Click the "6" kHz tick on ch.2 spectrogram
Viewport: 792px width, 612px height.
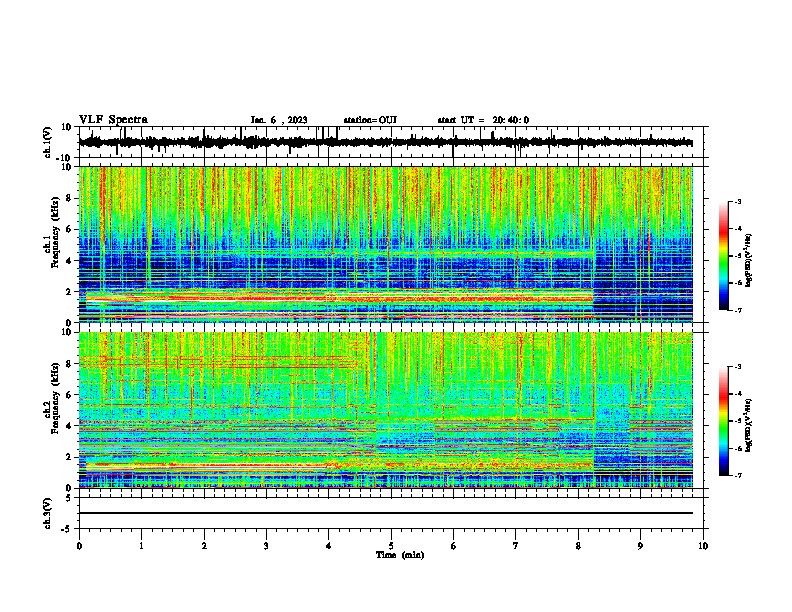coord(70,395)
